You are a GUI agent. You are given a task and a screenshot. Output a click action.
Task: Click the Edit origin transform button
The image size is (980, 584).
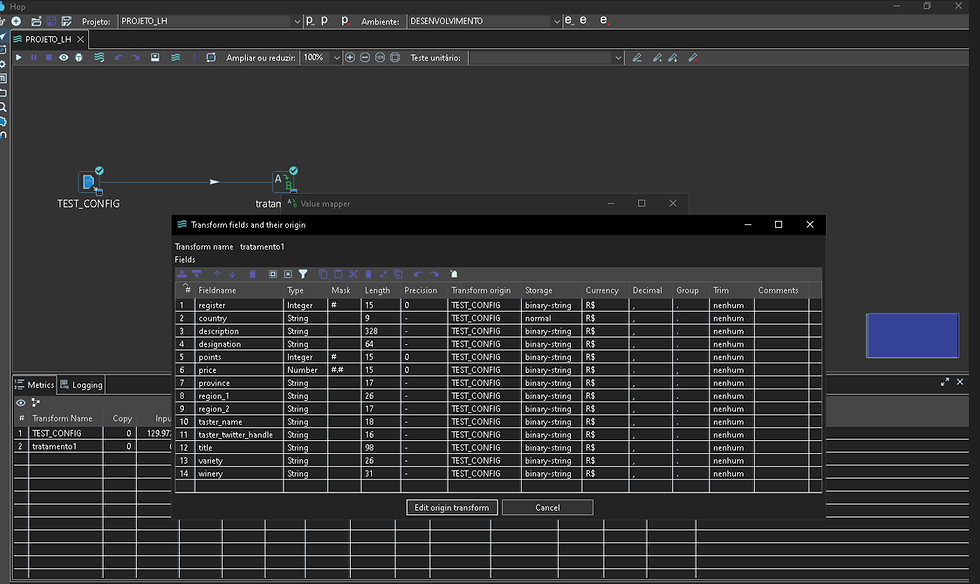pos(453,508)
